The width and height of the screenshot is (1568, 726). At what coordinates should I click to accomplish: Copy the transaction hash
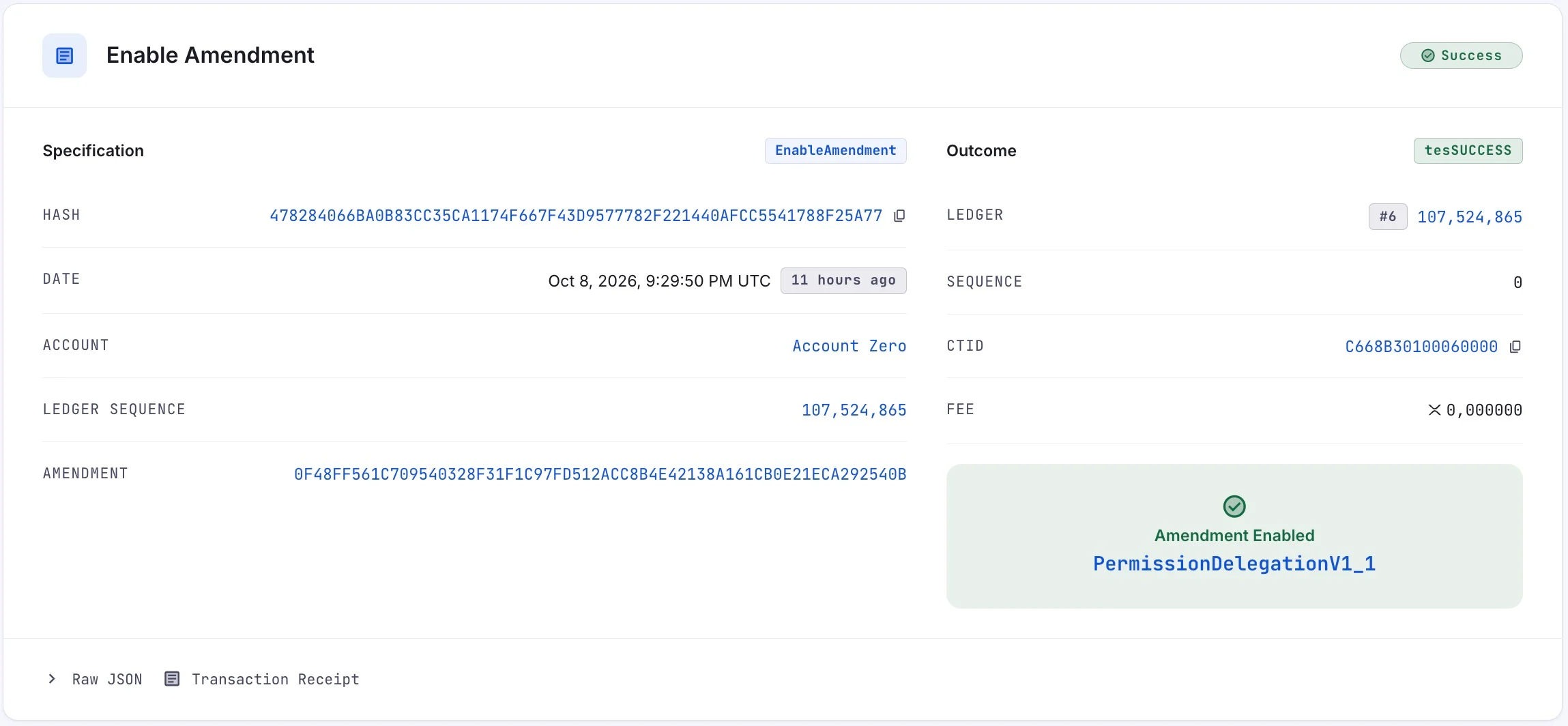coord(899,216)
